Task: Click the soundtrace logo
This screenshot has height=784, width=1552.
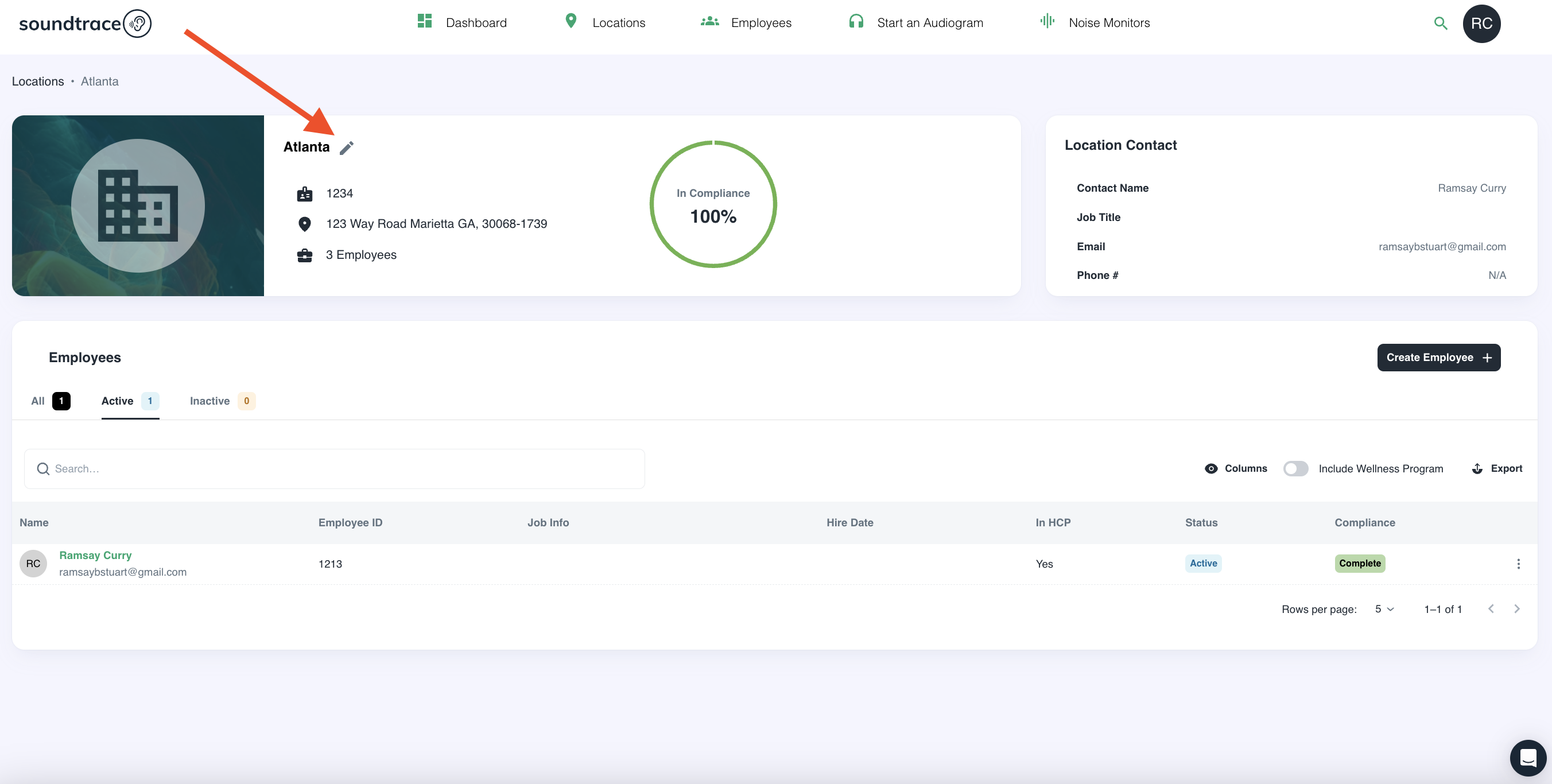Action: click(x=85, y=24)
